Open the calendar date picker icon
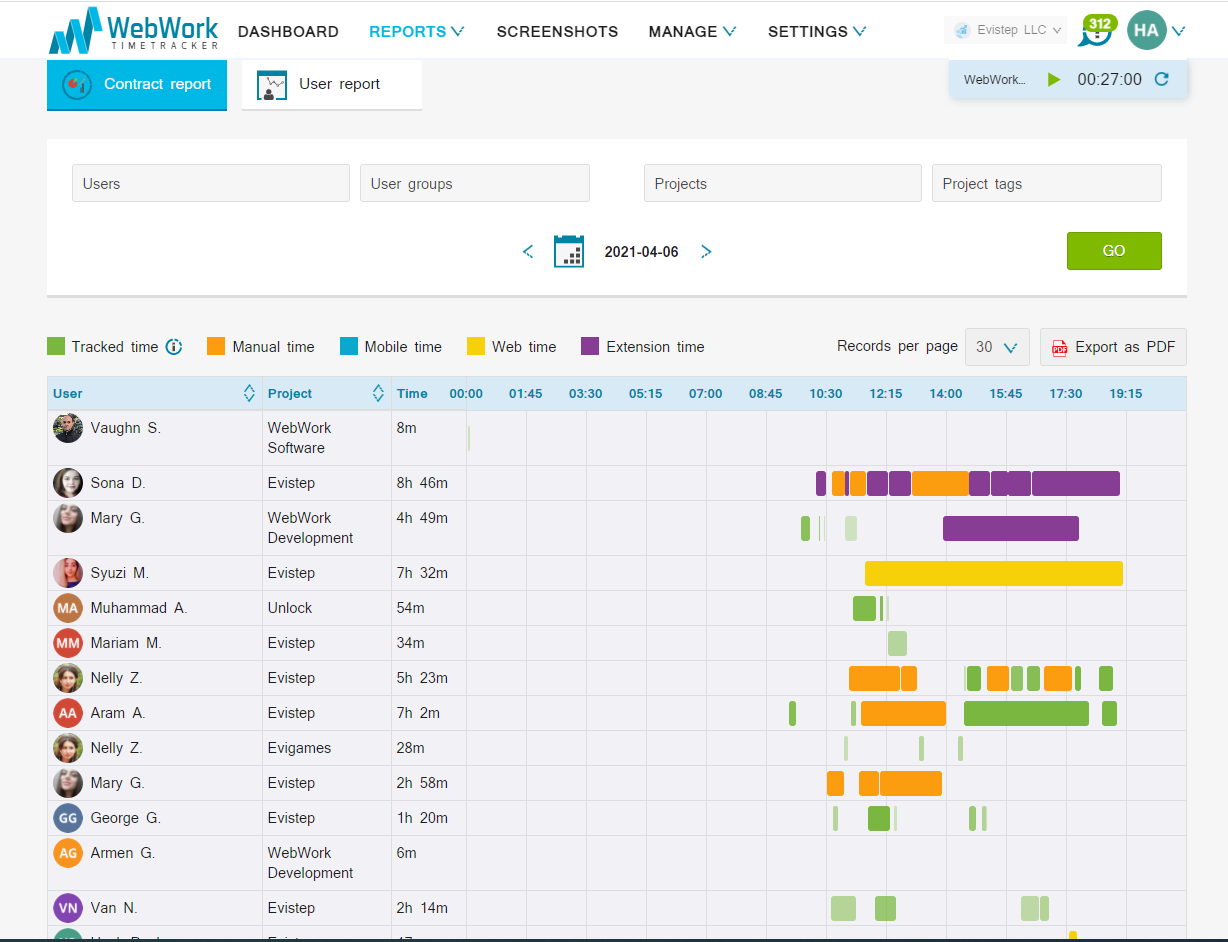Viewport: 1228px width, 942px height. (x=569, y=251)
